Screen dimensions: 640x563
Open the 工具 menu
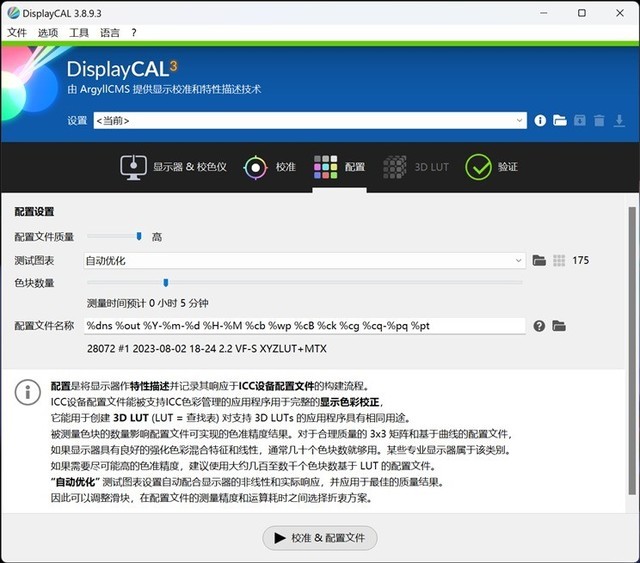[x=79, y=33]
